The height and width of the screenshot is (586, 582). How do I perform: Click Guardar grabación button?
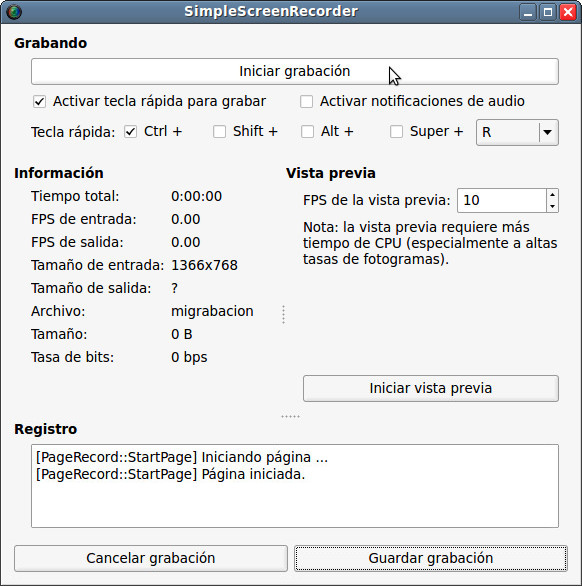coord(431,558)
